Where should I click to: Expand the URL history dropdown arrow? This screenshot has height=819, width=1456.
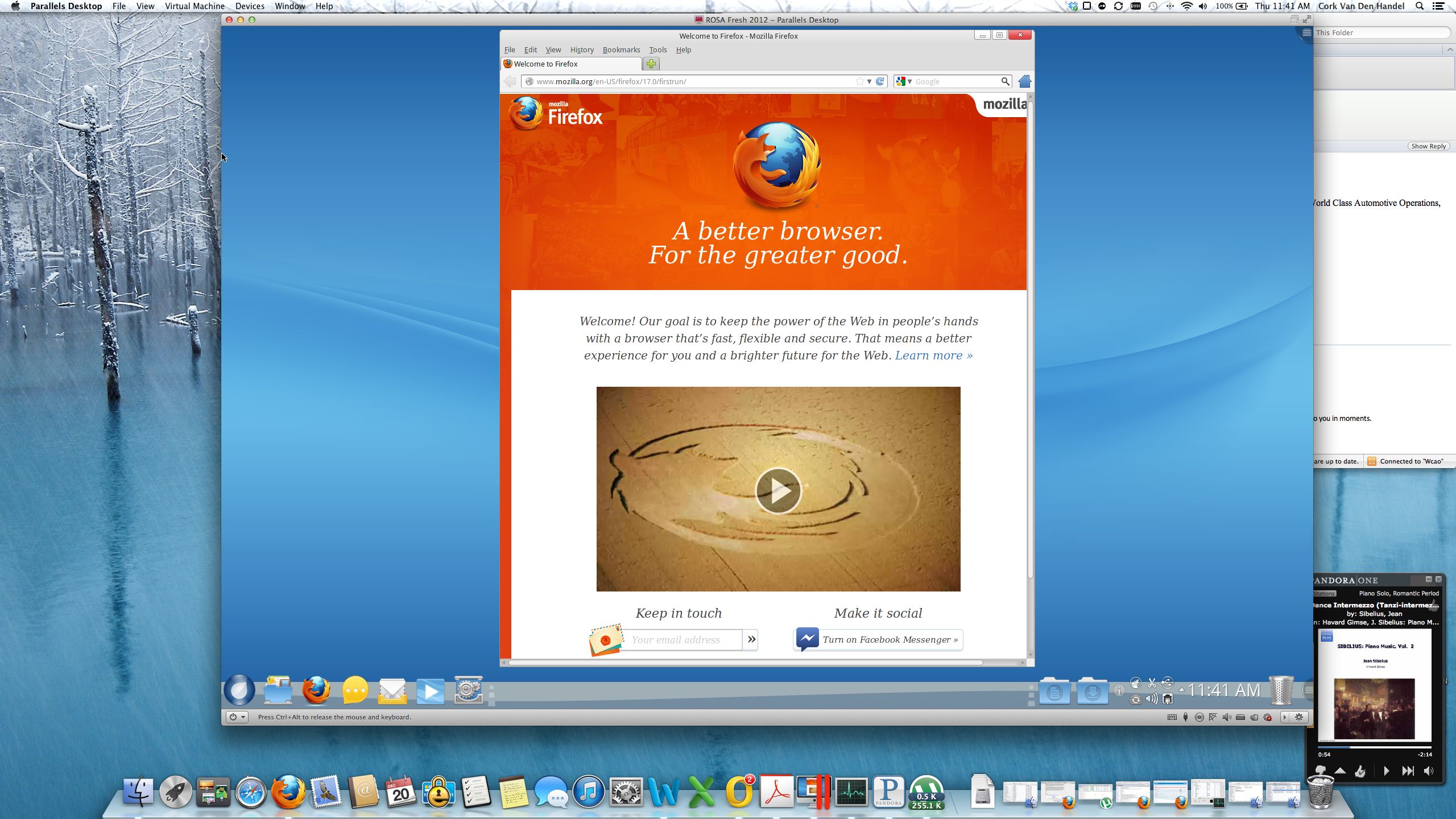pos(869,81)
